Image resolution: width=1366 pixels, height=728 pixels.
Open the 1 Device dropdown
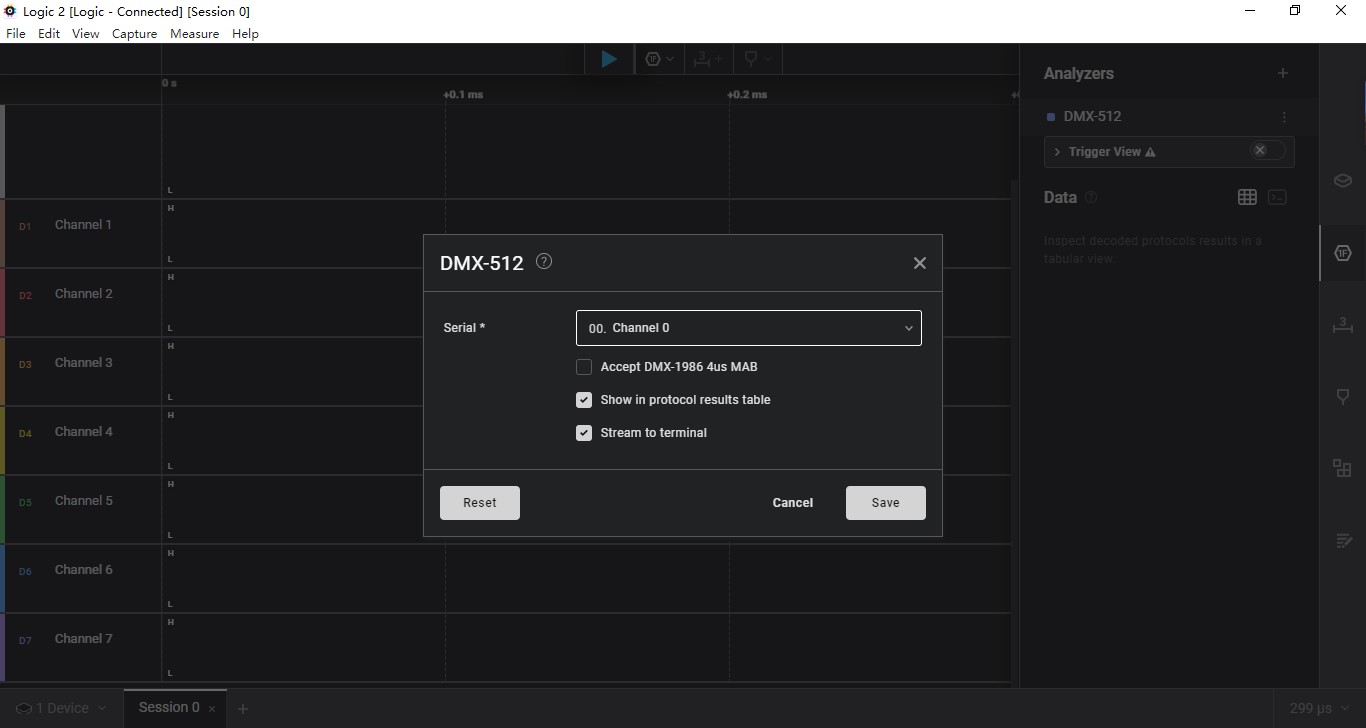[x=61, y=708]
